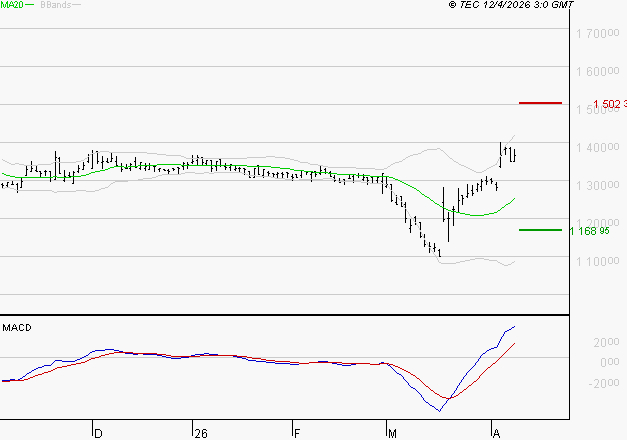The image size is (627, 440).
Task: Click the TEC copyright timestamp text
Action: pyautogui.click(x=511, y=5)
